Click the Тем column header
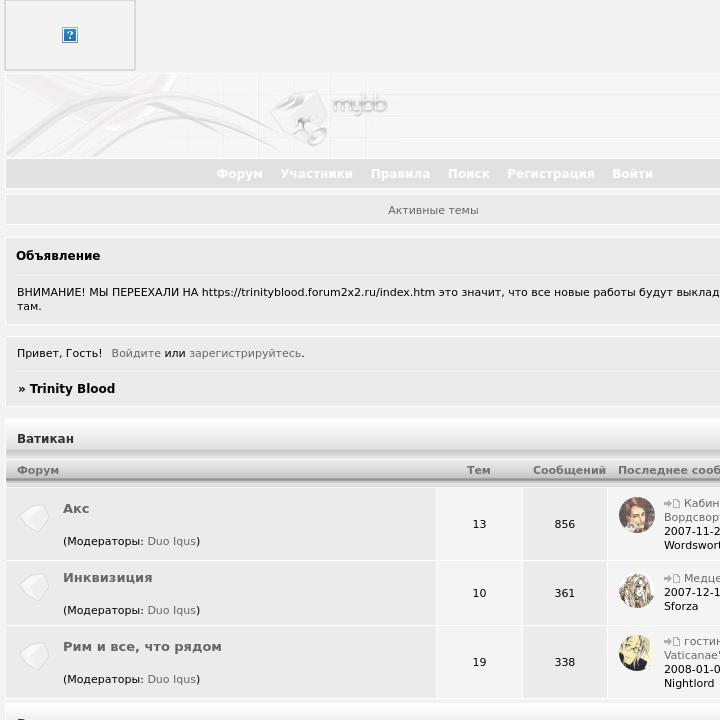The width and height of the screenshot is (720, 720). tap(478, 470)
